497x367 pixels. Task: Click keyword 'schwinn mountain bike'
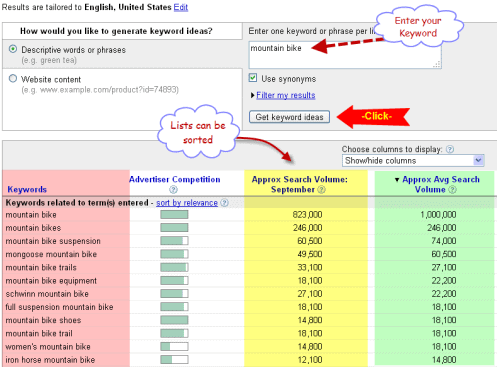click(47, 294)
